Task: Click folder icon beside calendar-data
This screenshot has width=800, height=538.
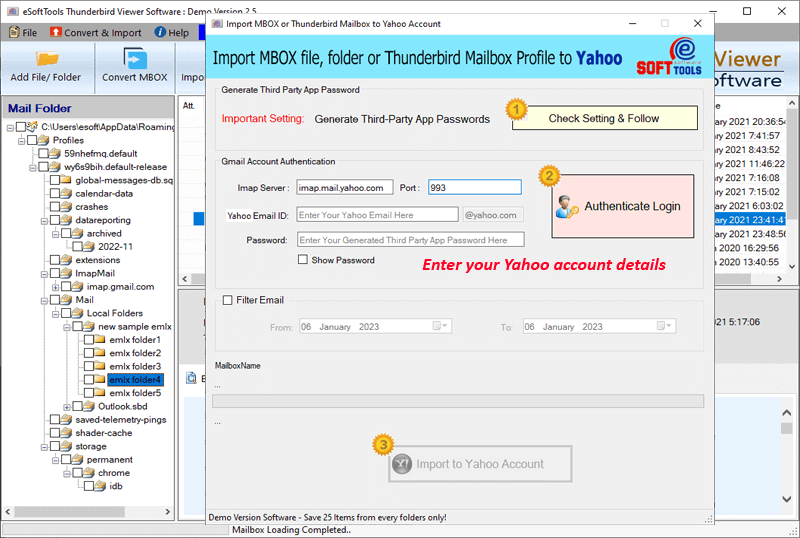Action: pos(66,193)
